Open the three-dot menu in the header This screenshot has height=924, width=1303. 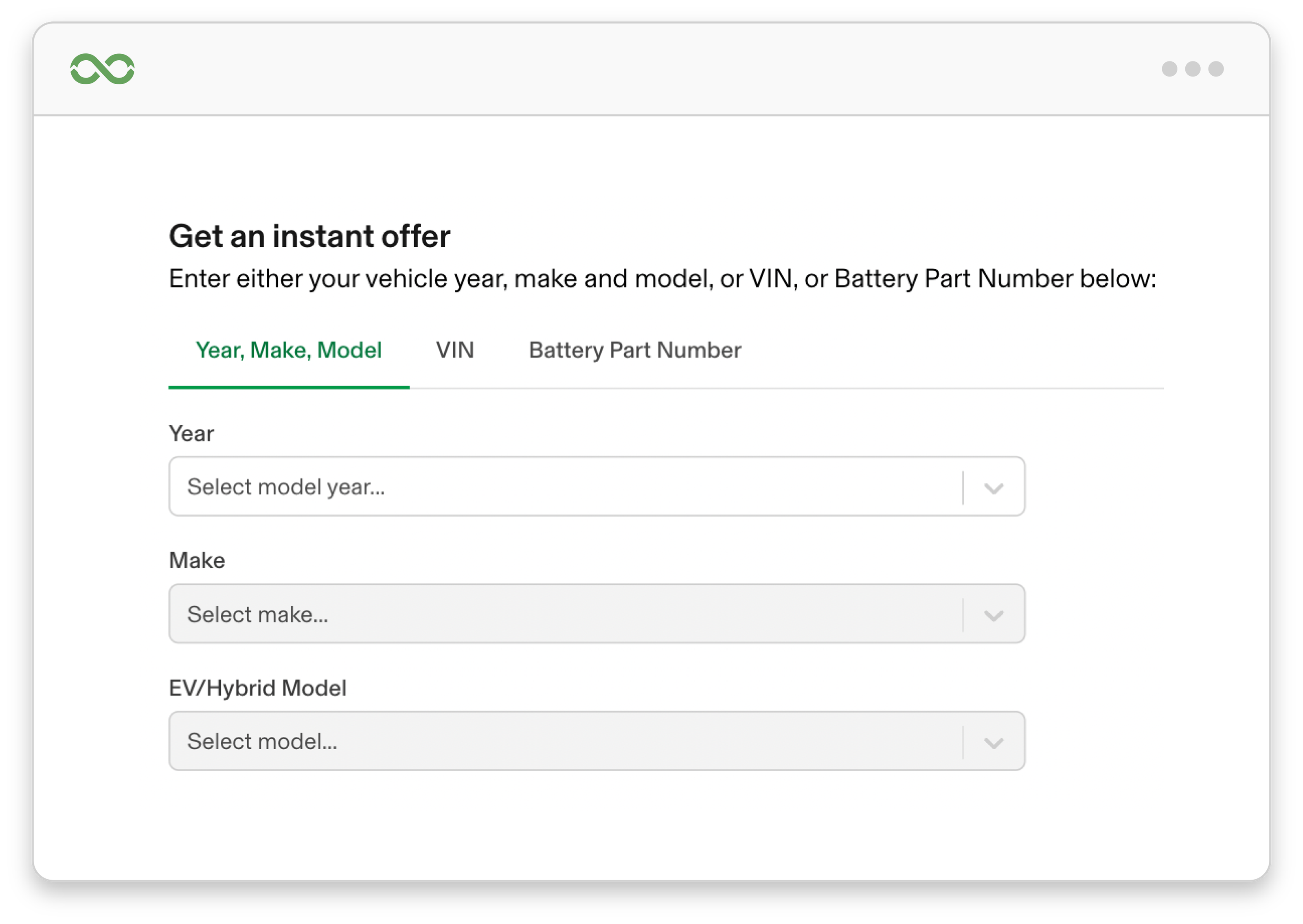(x=1192, y=69)
